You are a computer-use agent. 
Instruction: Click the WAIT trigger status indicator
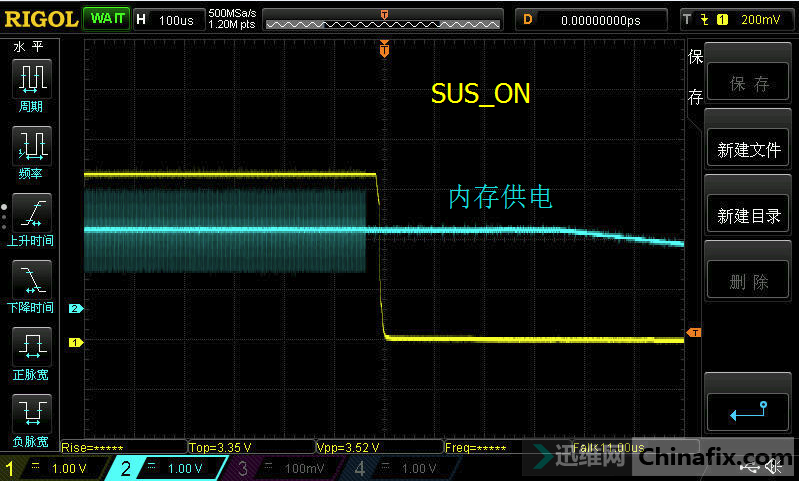(x=107, y=19)
